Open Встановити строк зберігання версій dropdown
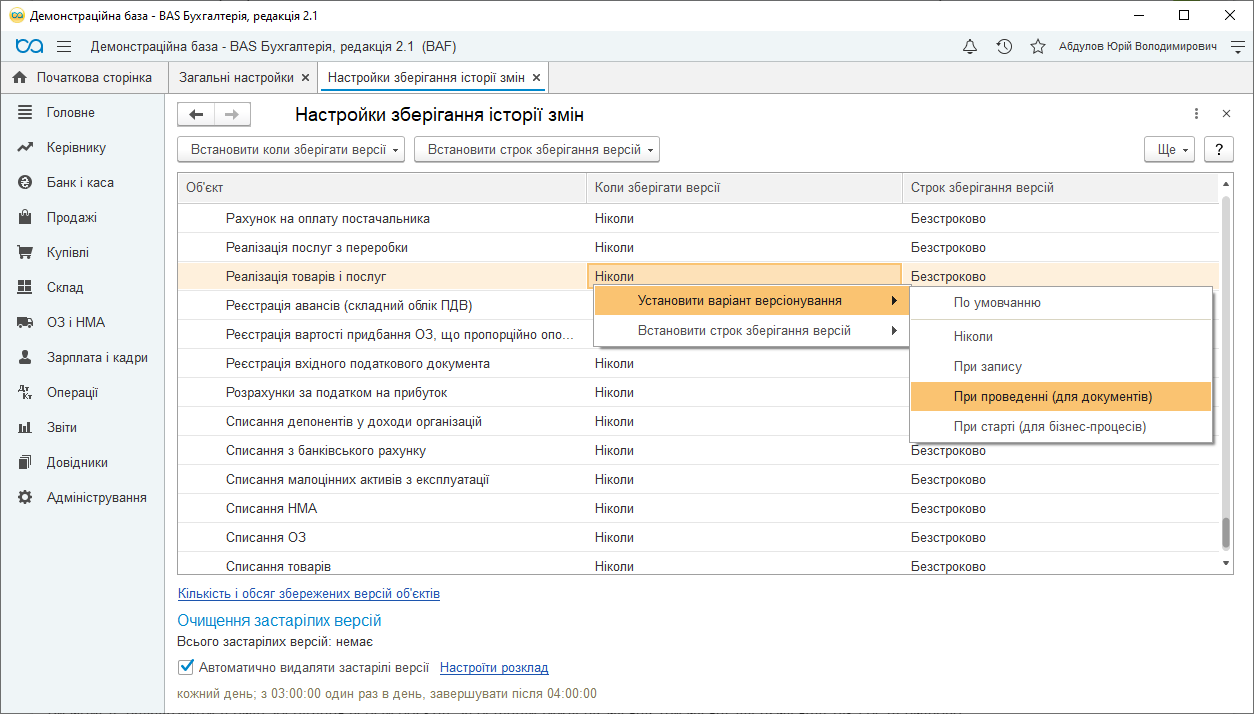 [x=537, y=150]
